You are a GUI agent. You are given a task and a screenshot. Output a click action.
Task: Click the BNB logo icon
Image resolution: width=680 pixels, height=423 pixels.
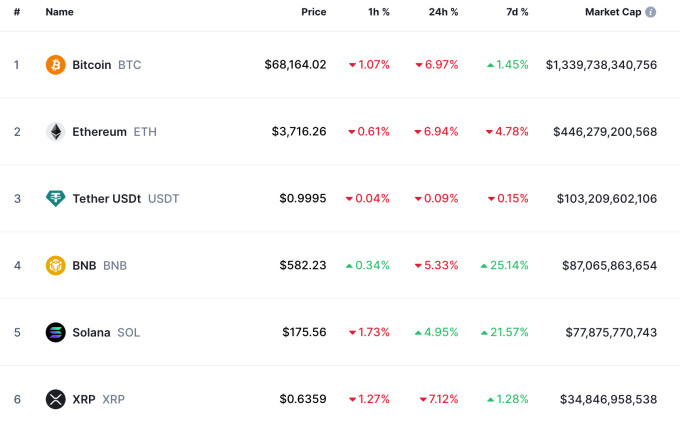[56, 266]
